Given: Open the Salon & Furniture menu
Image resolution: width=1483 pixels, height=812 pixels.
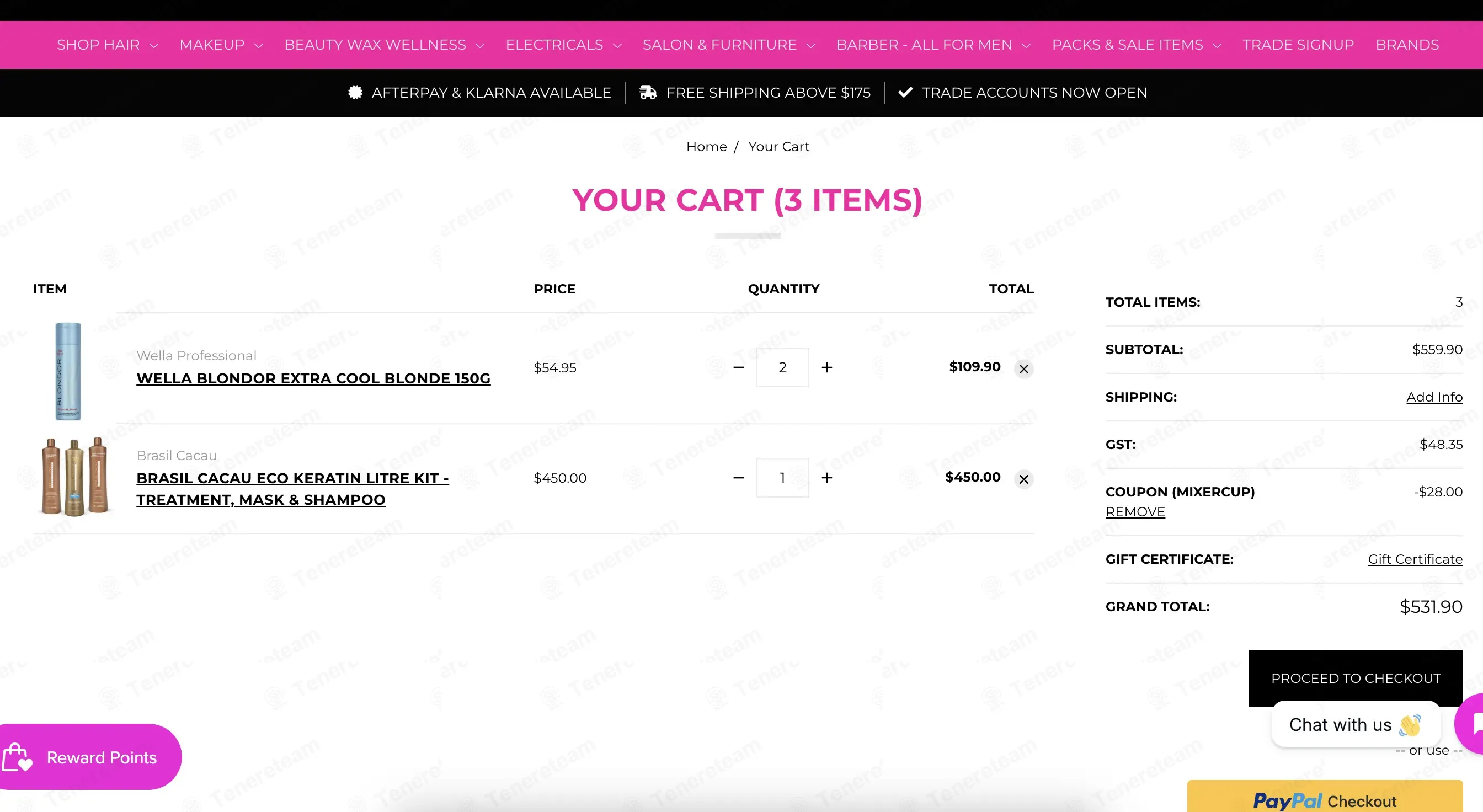Looking at the screenshot, I should pyautogui.click(x=719, y=45).
